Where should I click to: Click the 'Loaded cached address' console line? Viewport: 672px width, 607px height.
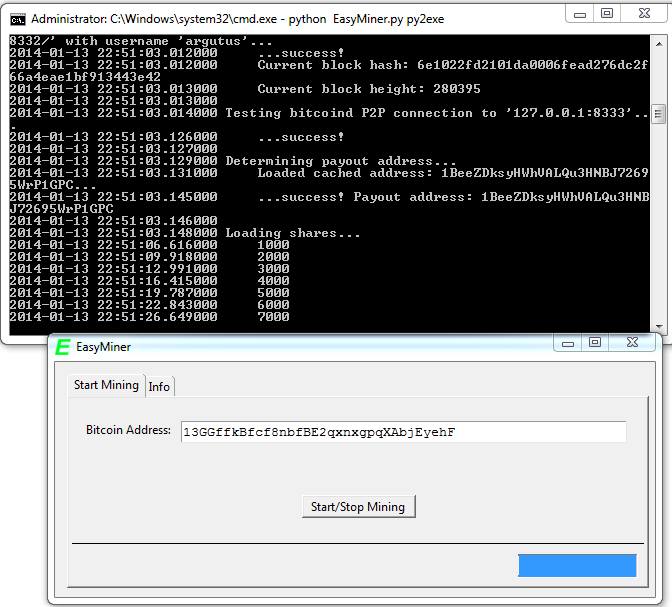[x=453, y=173]
